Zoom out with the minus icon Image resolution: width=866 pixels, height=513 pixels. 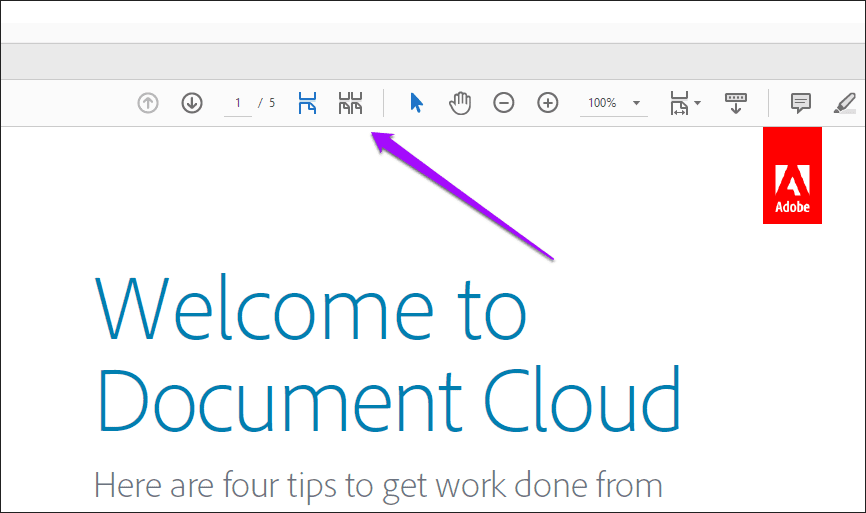click(x=504, y=103)
